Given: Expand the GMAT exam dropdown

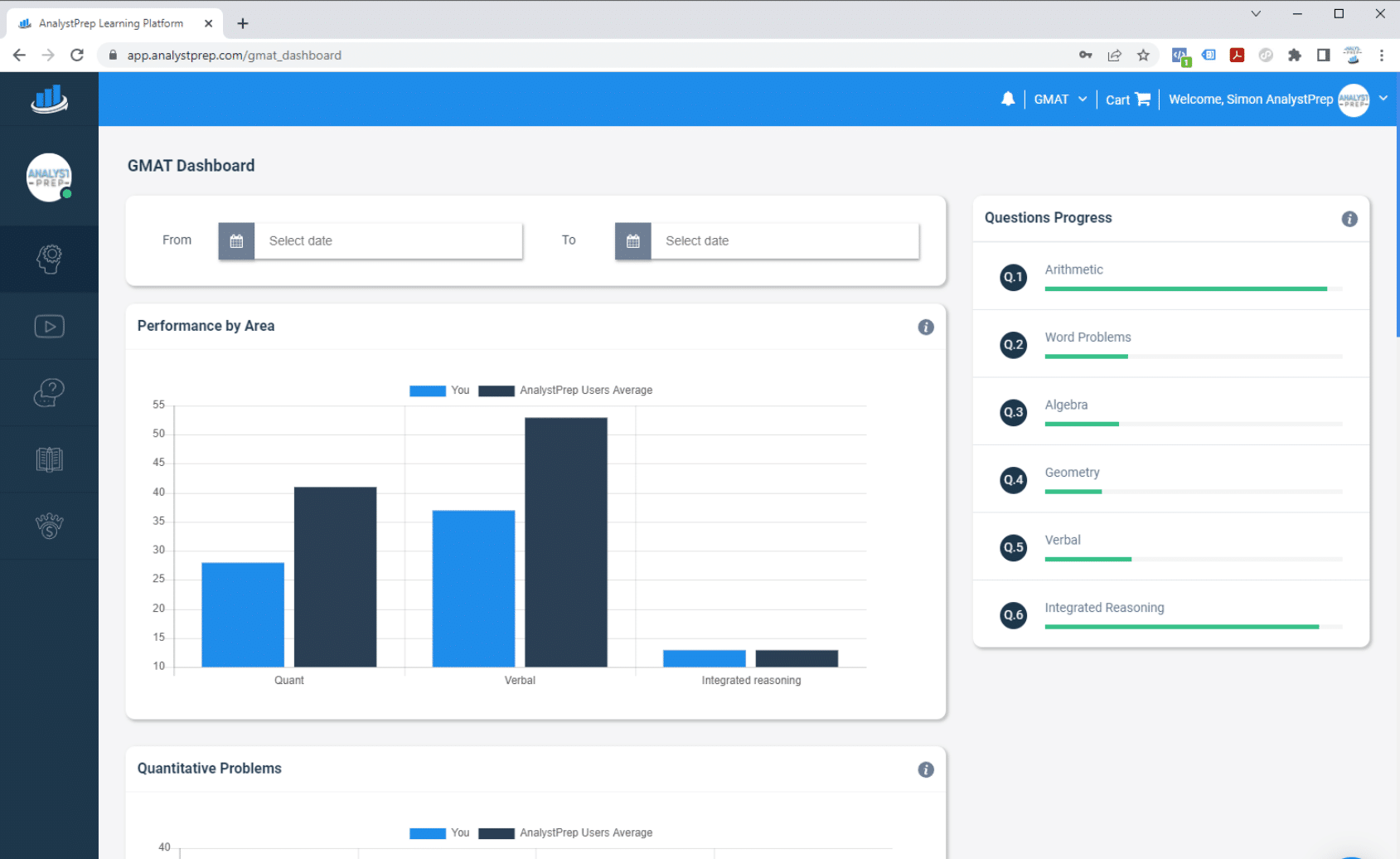Looking at the screenshot, I should click(x=1060, y=99).
